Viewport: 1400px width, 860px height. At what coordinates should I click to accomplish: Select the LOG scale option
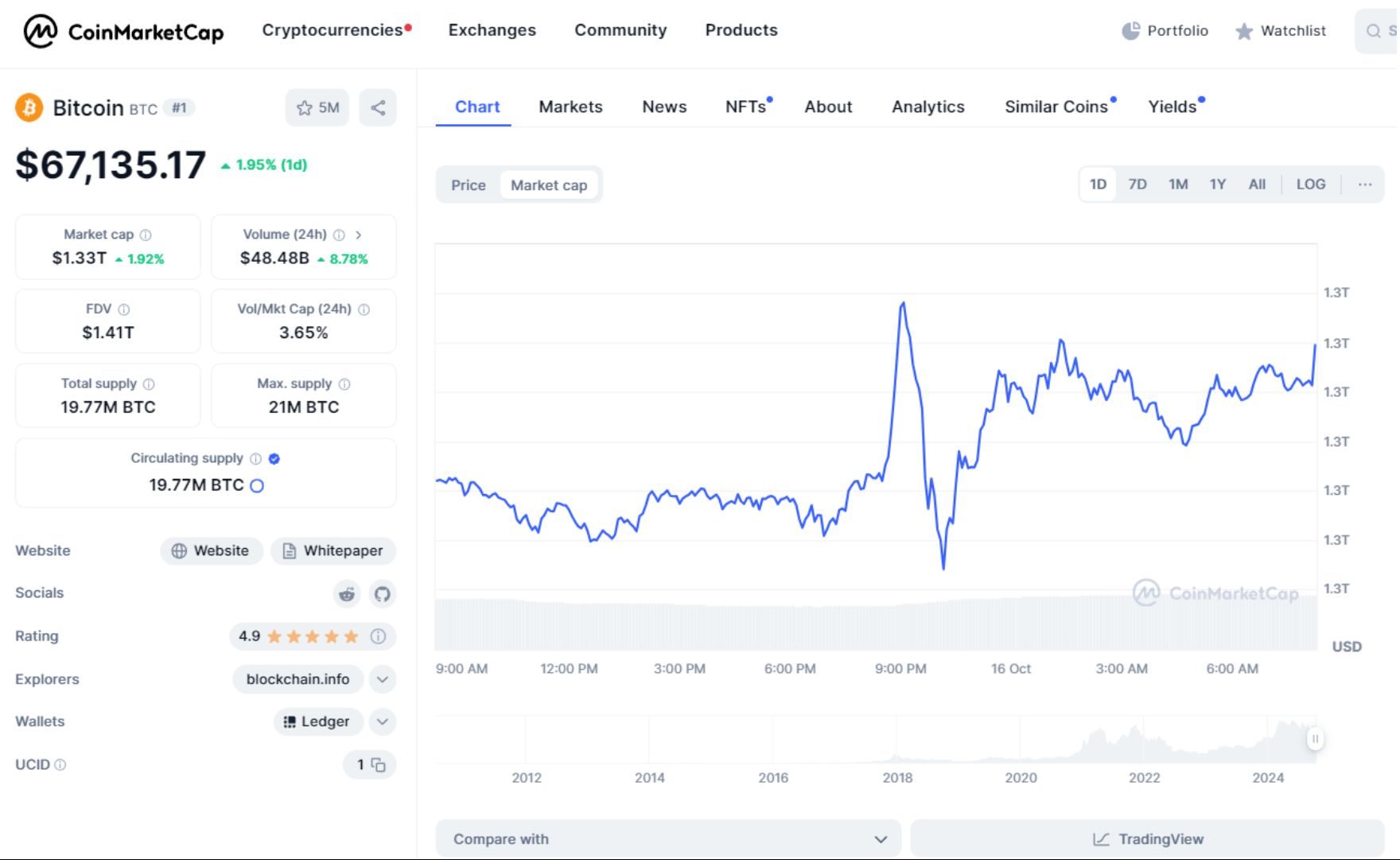tap(1311, 184)
